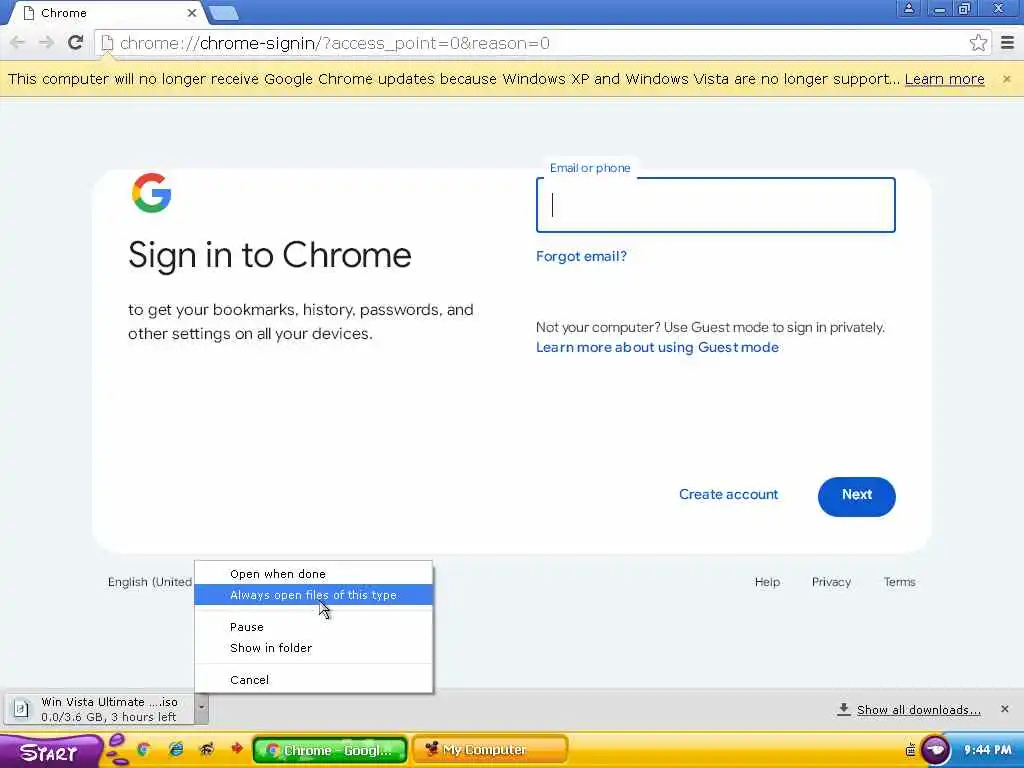Cancel the download from menu
The image size is (1024, 768).
click(x=313, y=680)
